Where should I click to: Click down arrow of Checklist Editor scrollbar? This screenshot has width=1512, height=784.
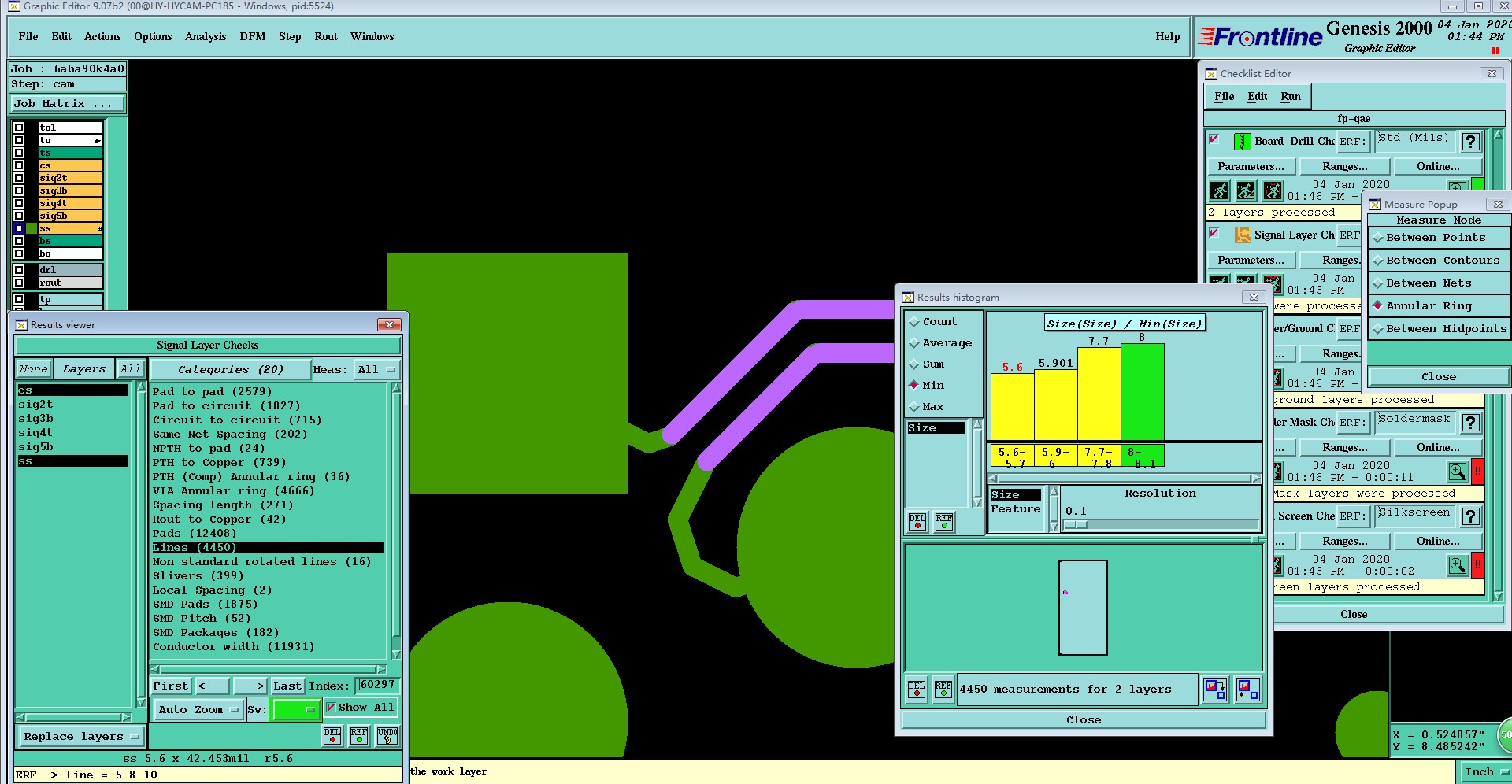click(x=1498, y=596)
